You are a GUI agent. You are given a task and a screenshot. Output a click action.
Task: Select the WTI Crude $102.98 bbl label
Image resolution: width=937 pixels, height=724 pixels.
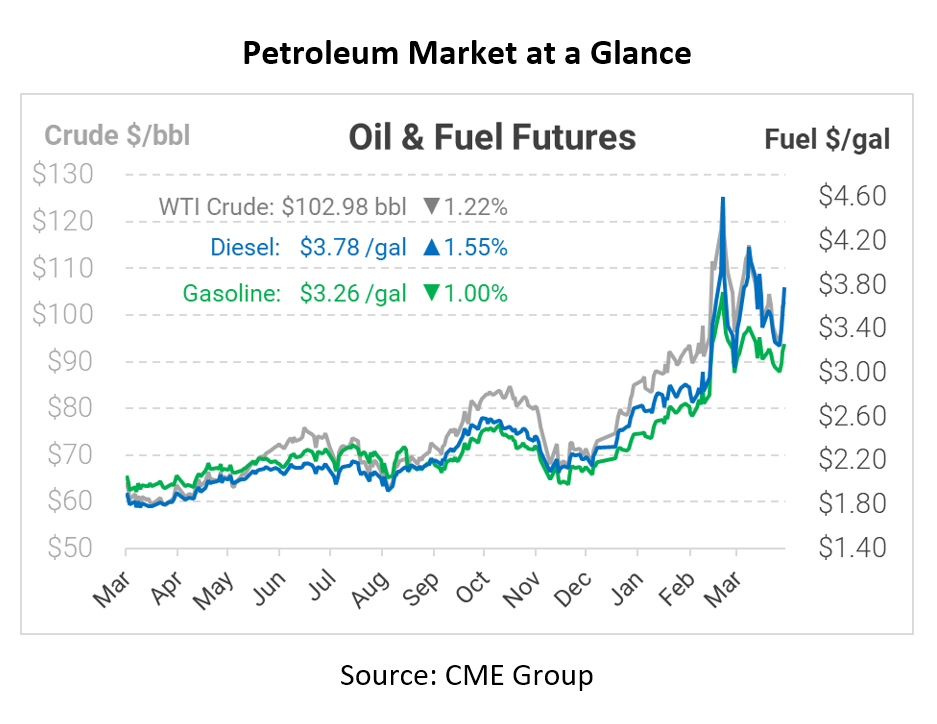tap(283, 207)
